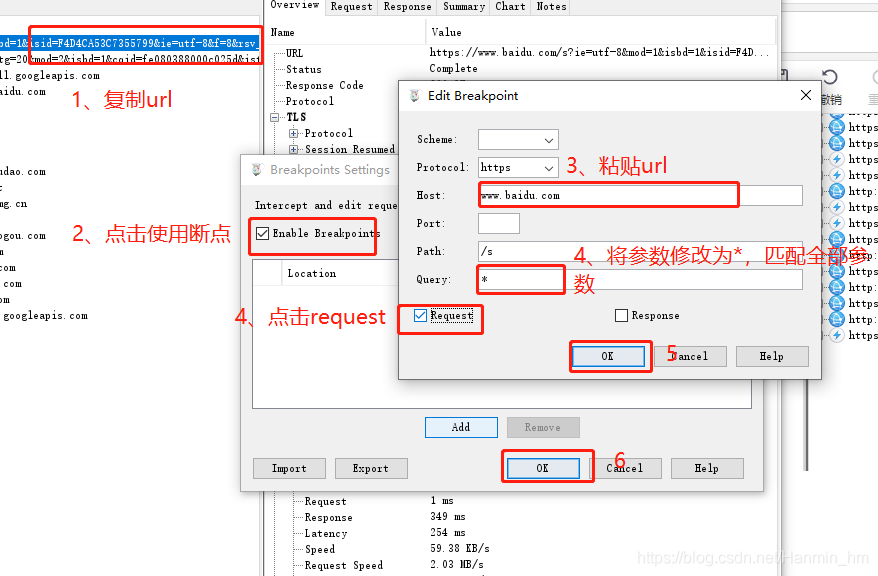
Task: Toggle the Request checkbox
Action: point(421,316)
